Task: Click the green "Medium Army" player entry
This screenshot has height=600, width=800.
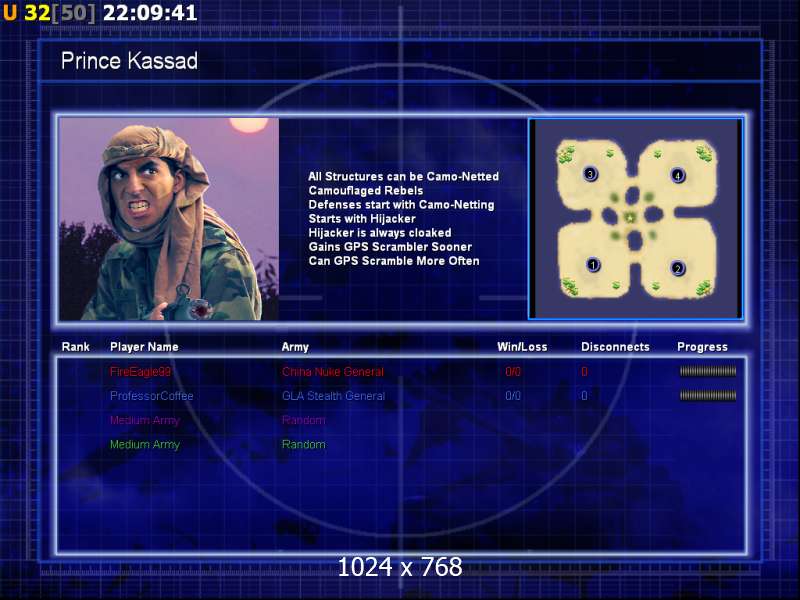Action: pyautogui.click(x=145, y=444)
